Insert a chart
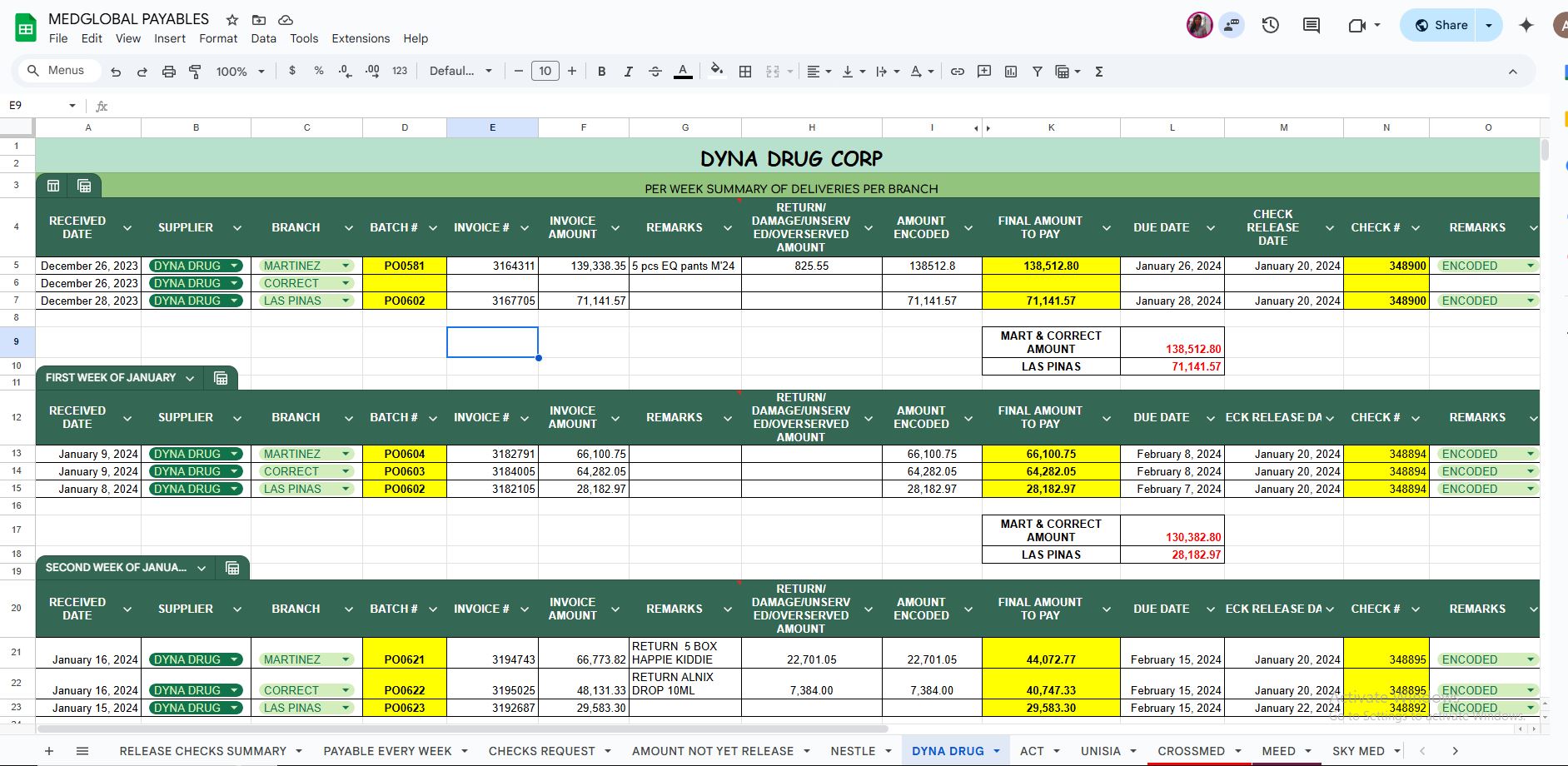This screenshot has height=766, width=1568. (x=1011, y=72)
